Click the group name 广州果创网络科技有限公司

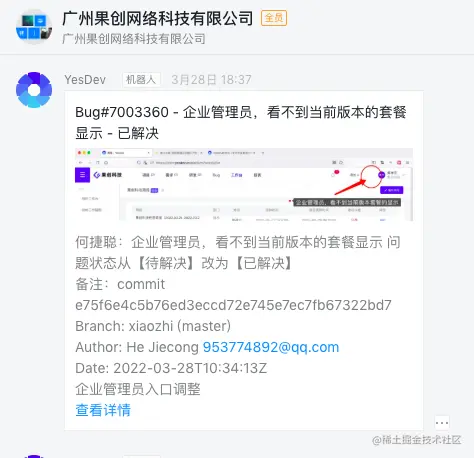click(158, 18)
